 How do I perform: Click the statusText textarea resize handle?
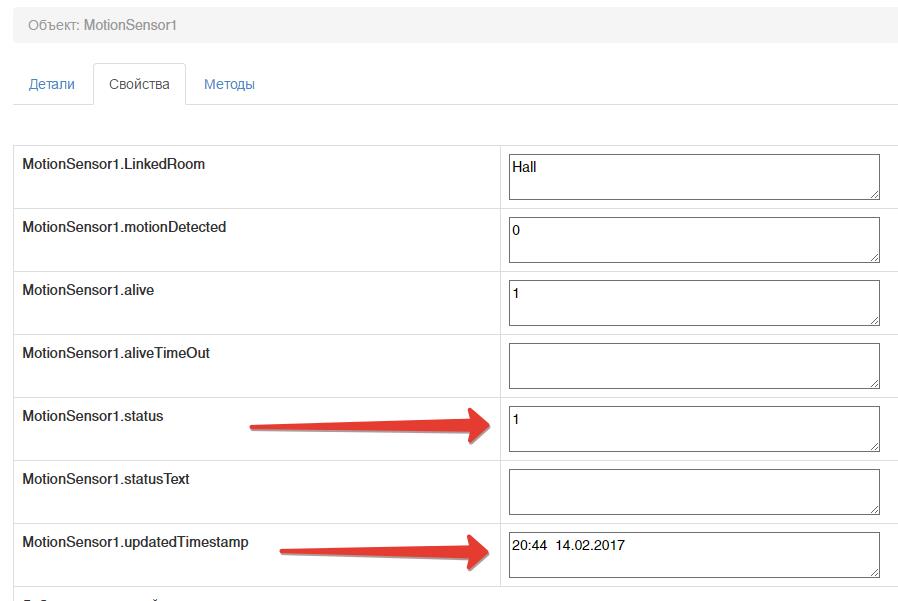[x=874, y=509]
